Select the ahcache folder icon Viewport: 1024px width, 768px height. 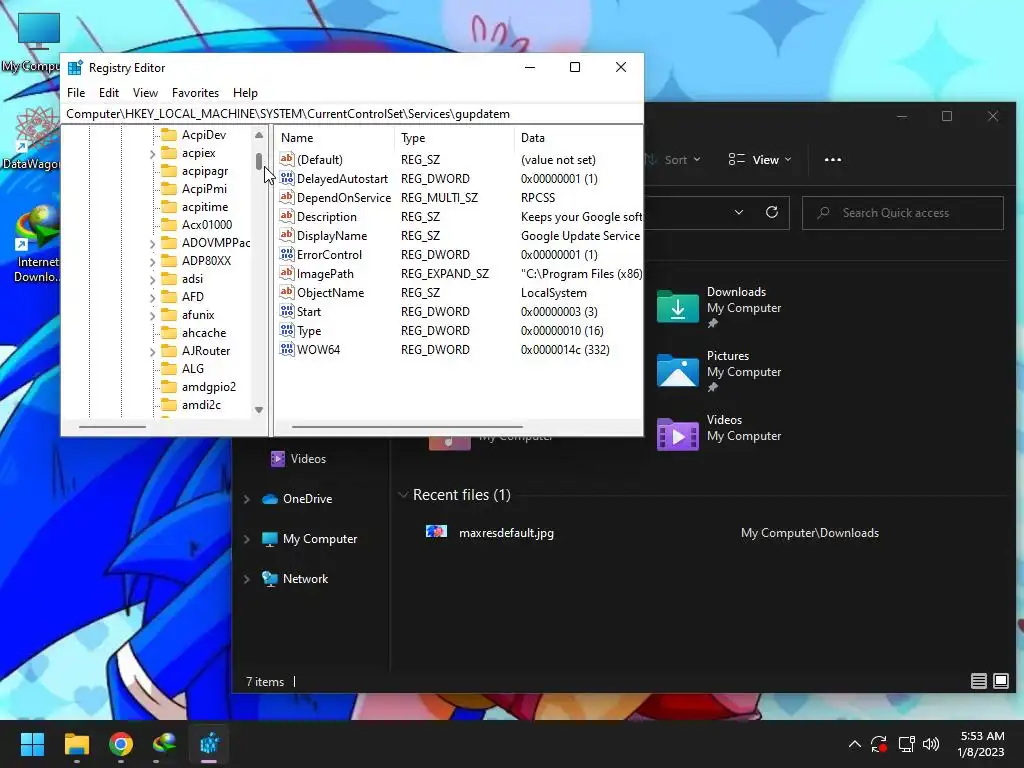169,332
